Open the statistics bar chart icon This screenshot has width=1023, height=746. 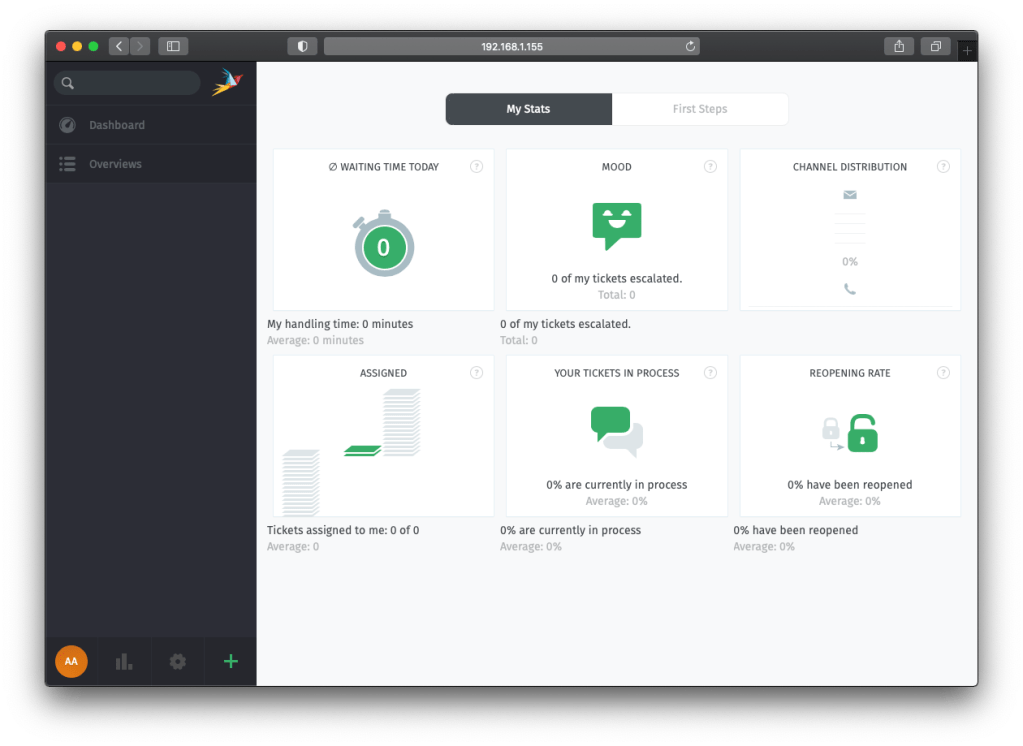click(124, 661)
